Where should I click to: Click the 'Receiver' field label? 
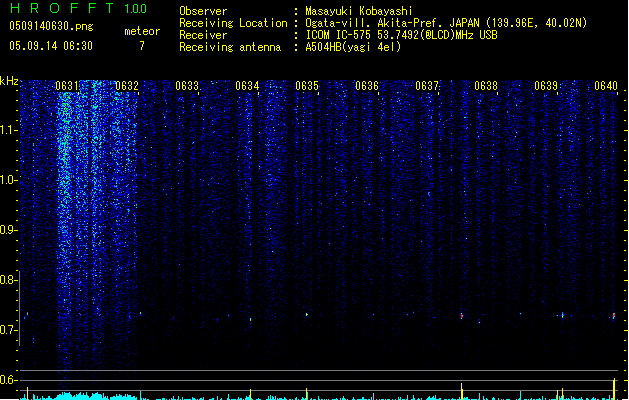click(x=203, y=35)
